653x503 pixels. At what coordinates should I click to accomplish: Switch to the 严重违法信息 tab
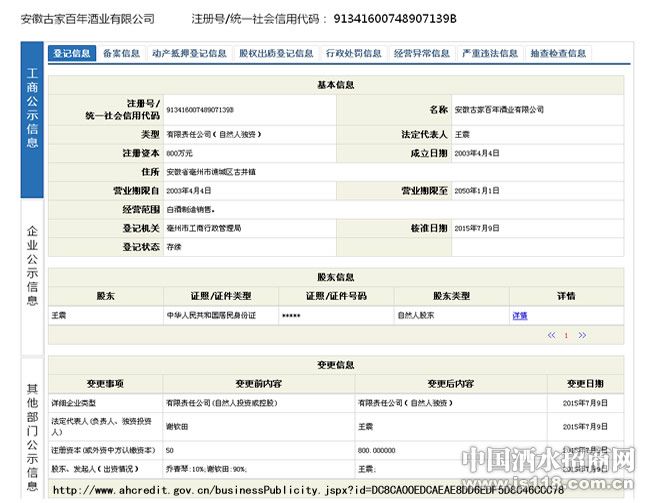click(x=490, y=53)
